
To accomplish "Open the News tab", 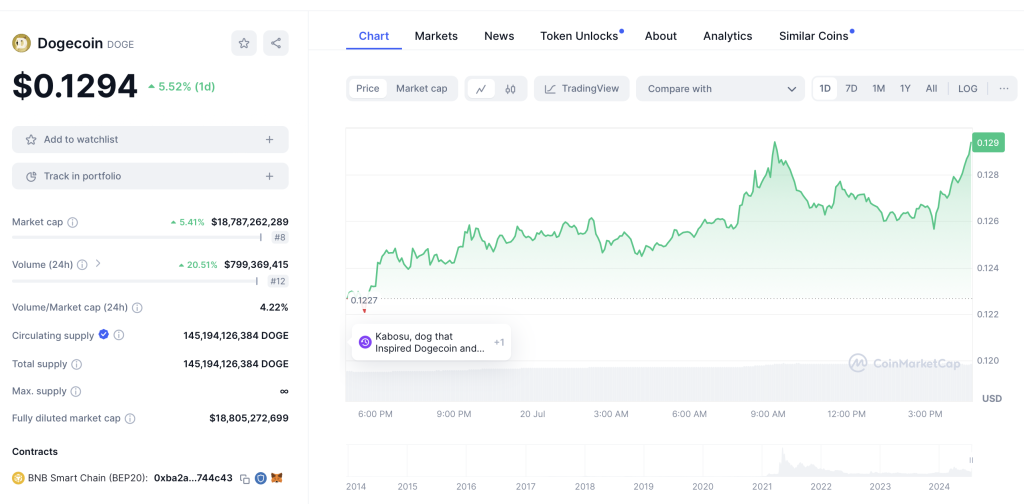I will click(x=499, y=36).
